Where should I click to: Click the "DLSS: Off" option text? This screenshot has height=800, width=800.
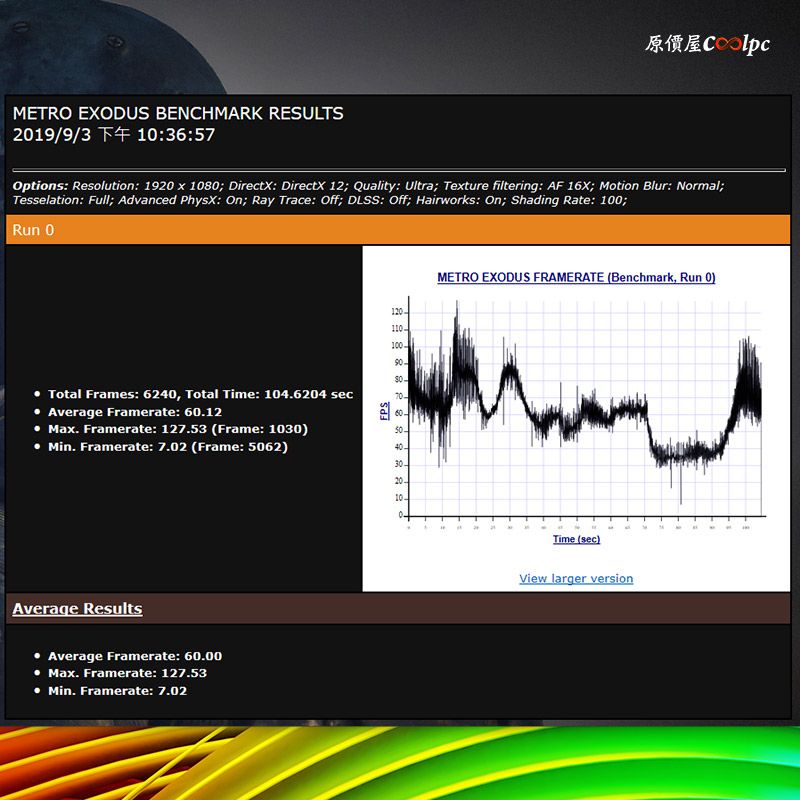pos(378,200)
